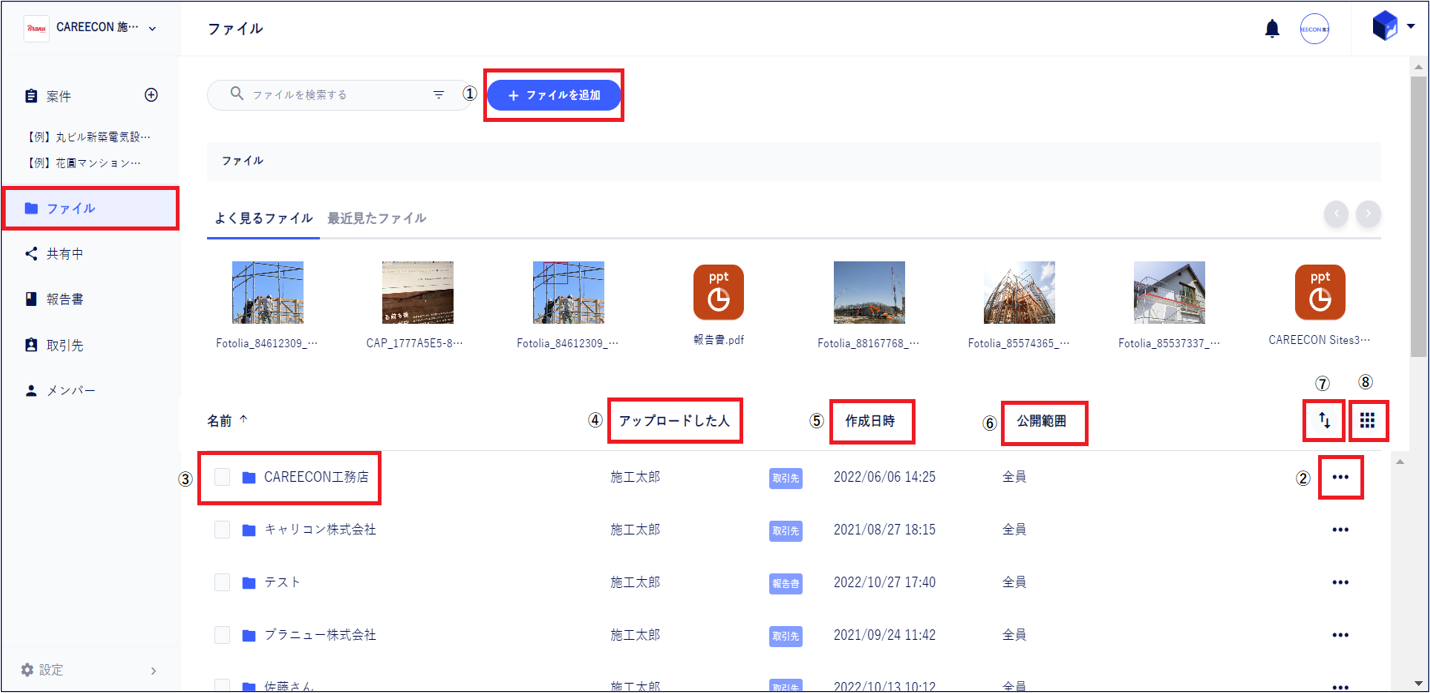Open the 報告書.pdf ppt icon
Screen dimensions: 1430x693
(718, 292)
